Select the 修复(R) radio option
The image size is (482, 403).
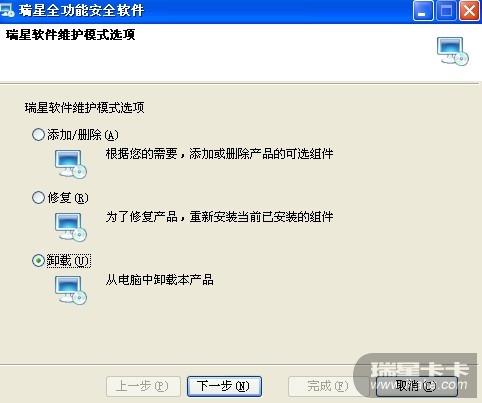point(38,197)
